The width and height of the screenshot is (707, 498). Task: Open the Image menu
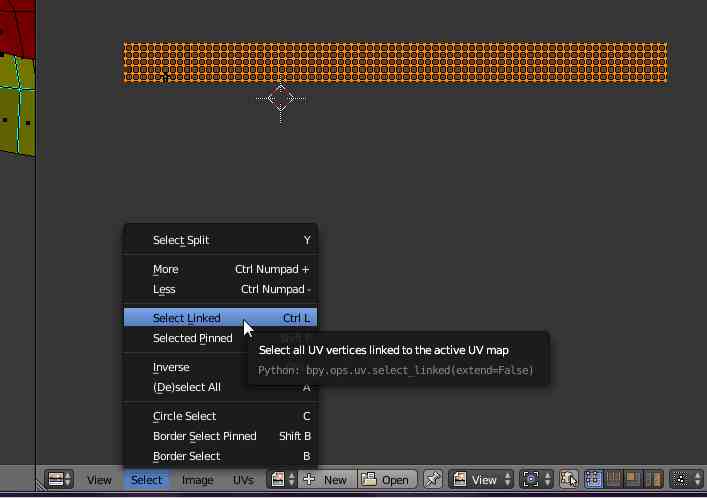click(x=197, y=480)
